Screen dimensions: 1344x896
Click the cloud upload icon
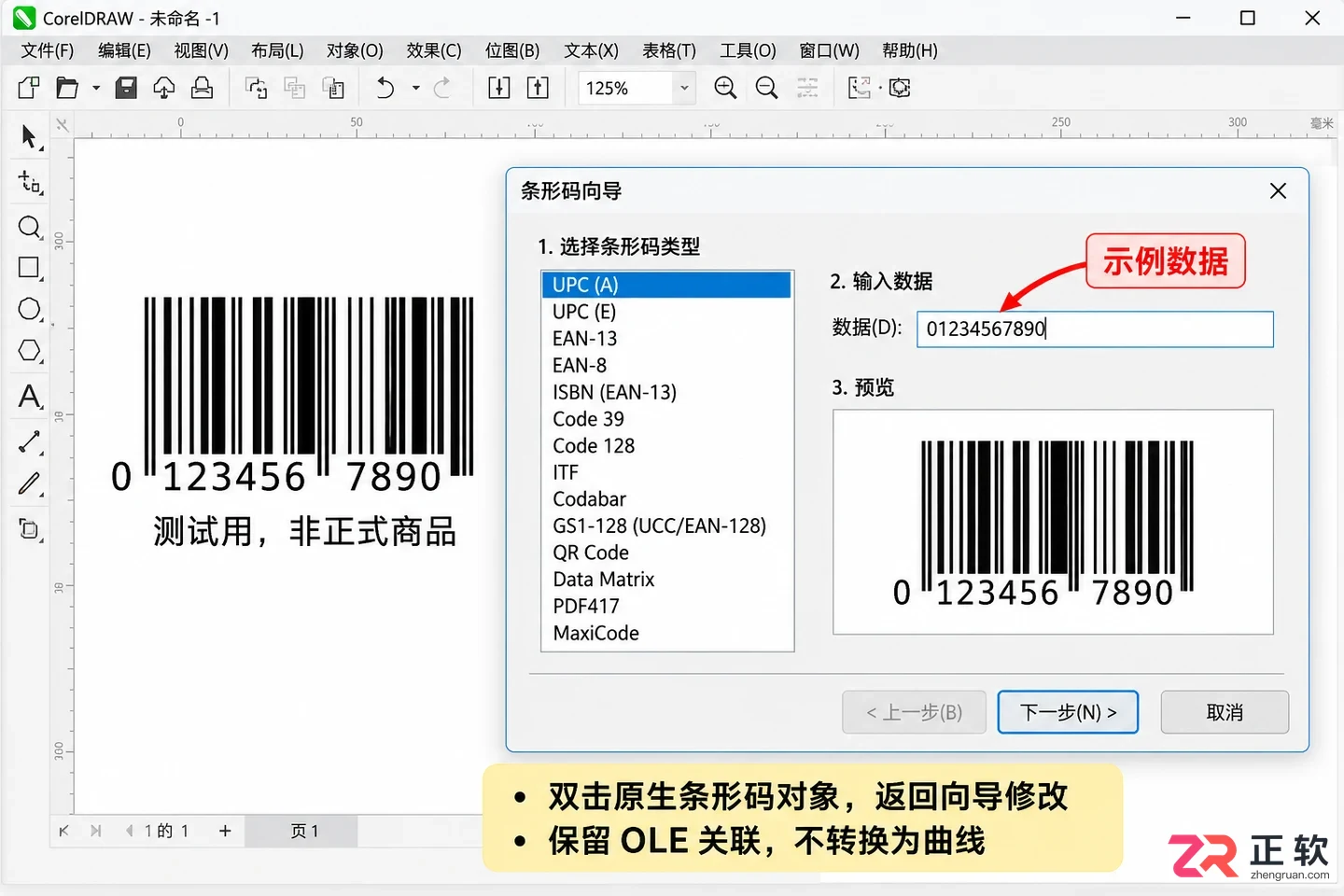[x=164, y=88]
